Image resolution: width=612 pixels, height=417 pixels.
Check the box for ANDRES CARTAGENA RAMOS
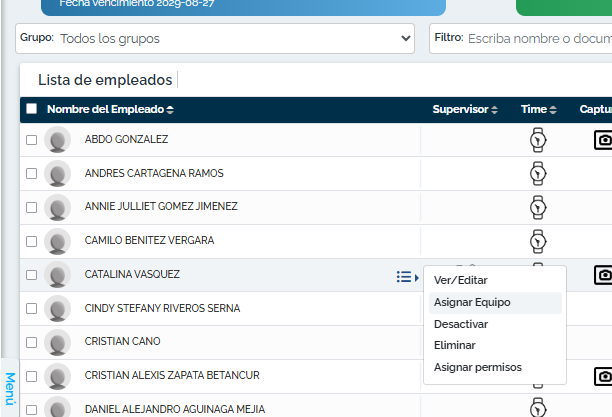pyautogui.click(x=32, y=173)
